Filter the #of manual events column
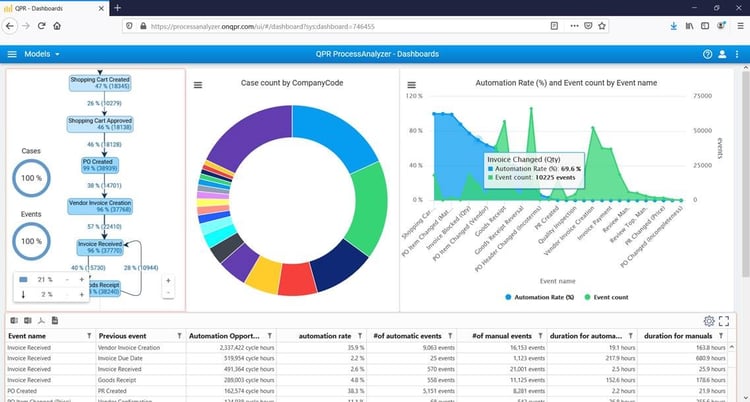750x402 pixels. pos(540,336)
